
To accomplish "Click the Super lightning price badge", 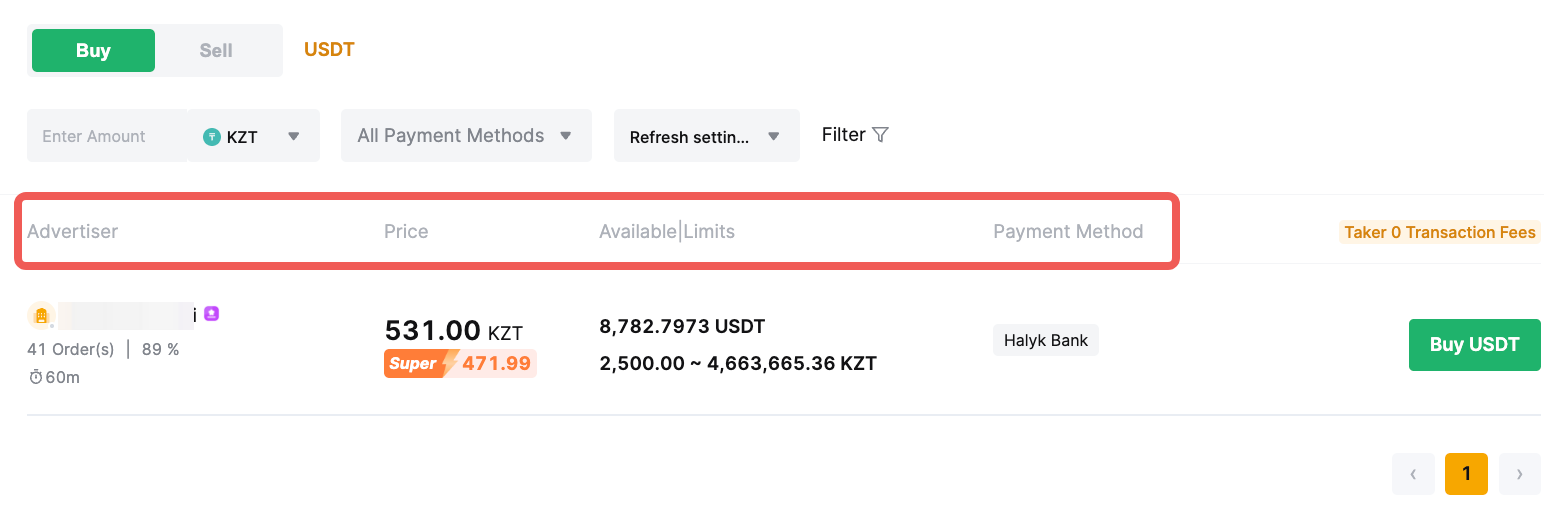I will click(460, 363).
